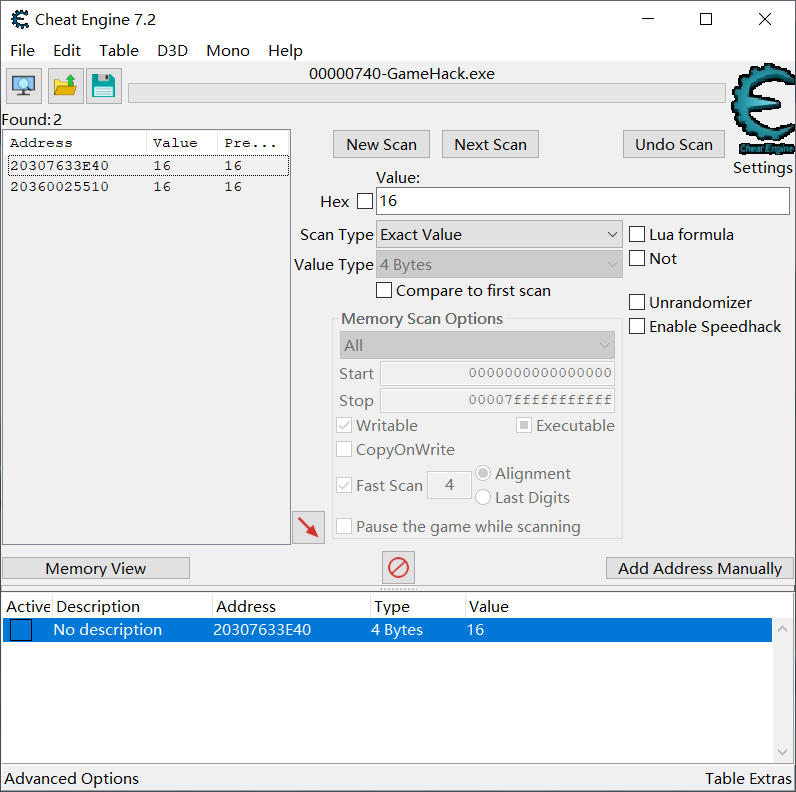Open the File menu

22,51
